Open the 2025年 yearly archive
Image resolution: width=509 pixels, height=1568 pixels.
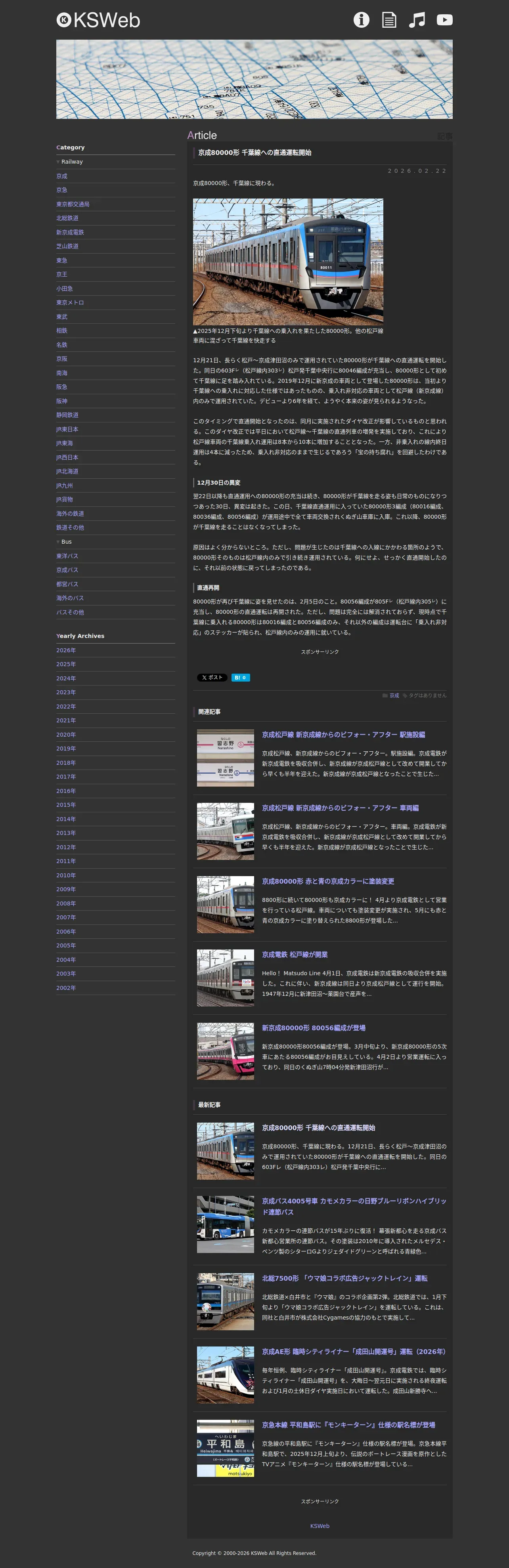pos(66,664)
